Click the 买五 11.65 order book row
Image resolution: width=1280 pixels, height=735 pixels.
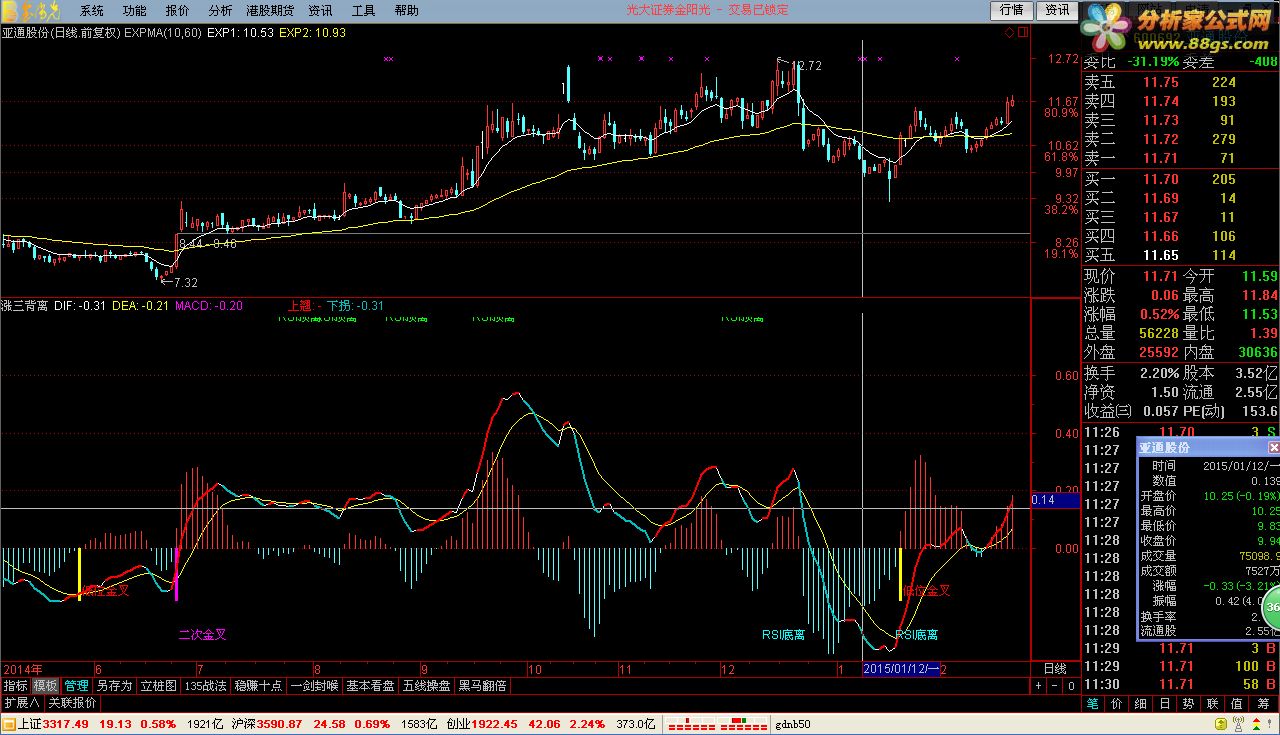[x=1181, y=255]
